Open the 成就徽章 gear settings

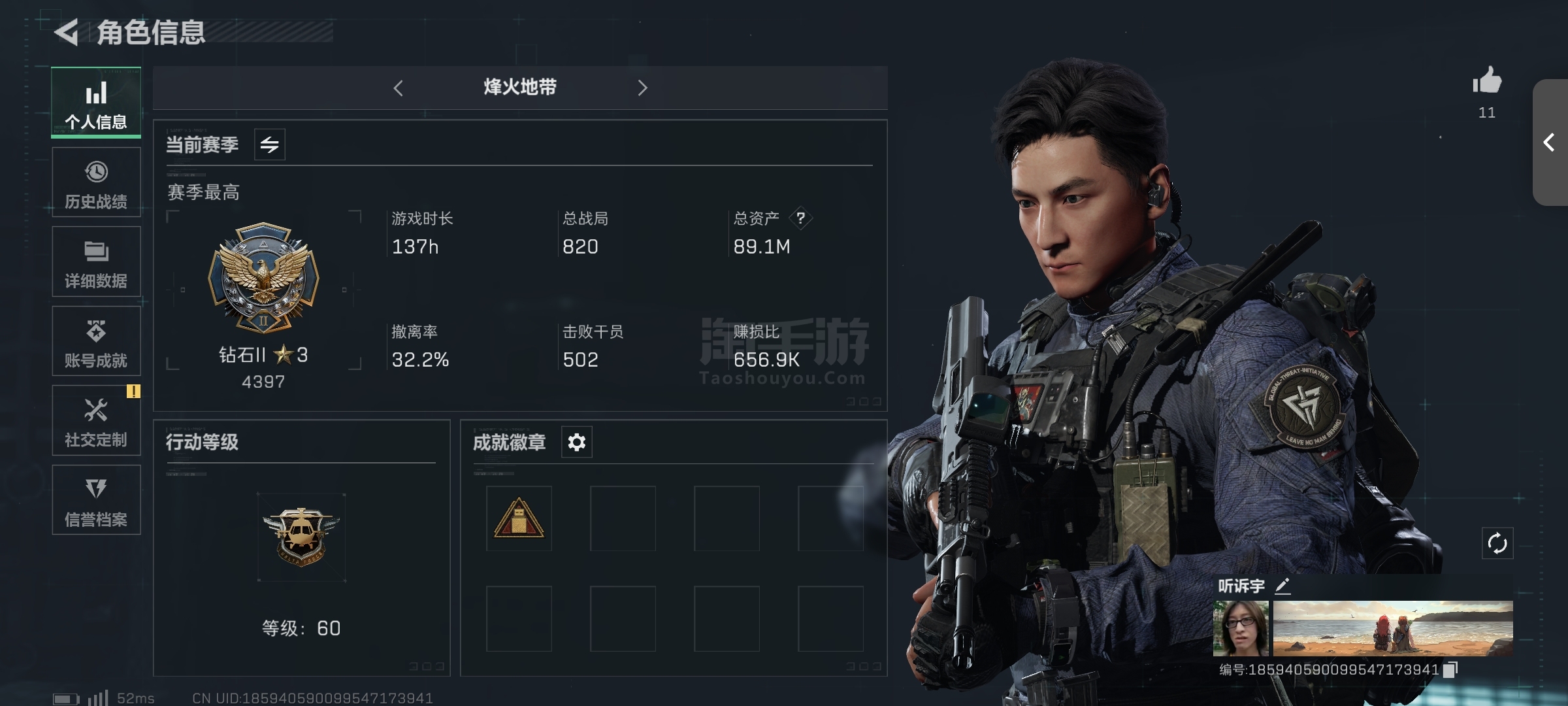point(577,443)
